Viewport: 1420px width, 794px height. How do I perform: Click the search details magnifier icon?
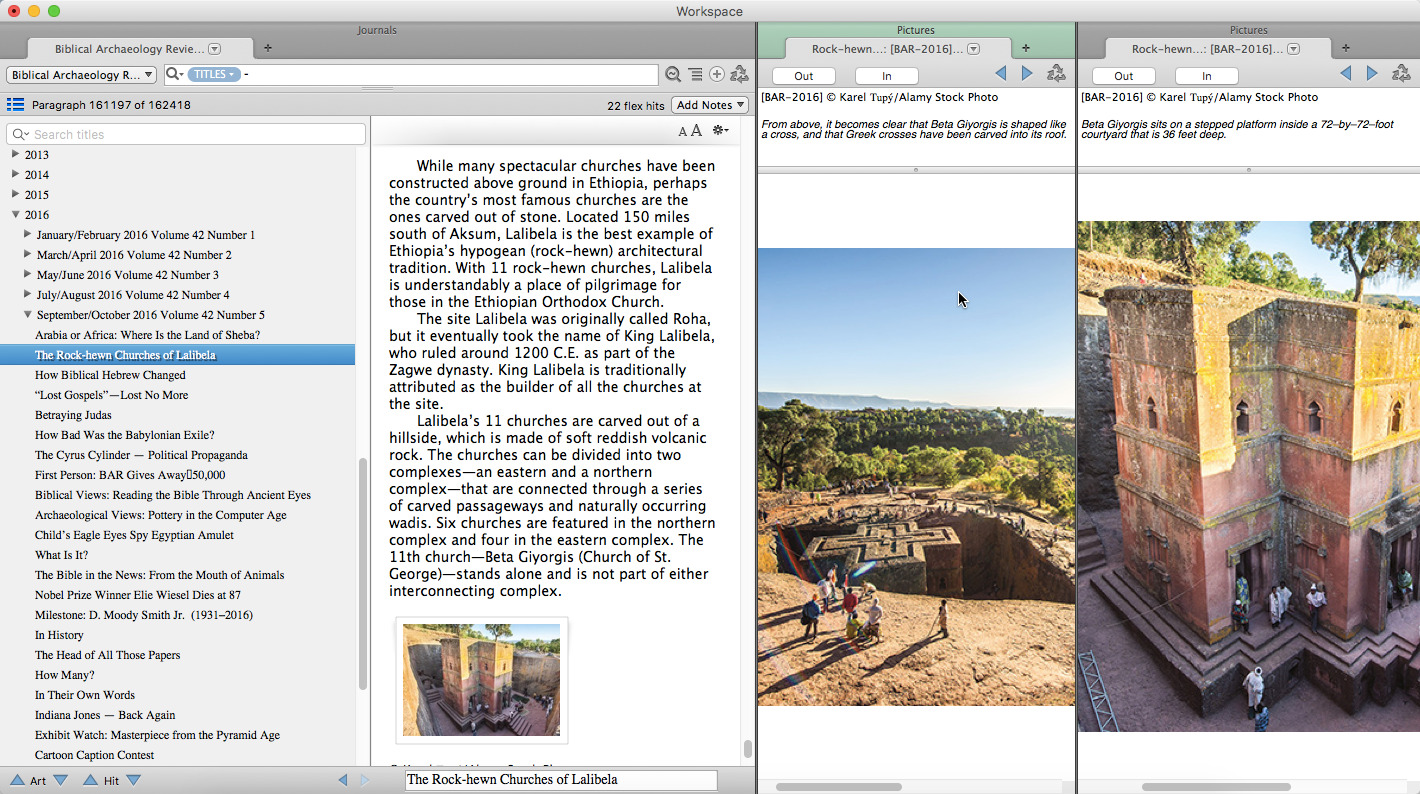coord(673,75)
